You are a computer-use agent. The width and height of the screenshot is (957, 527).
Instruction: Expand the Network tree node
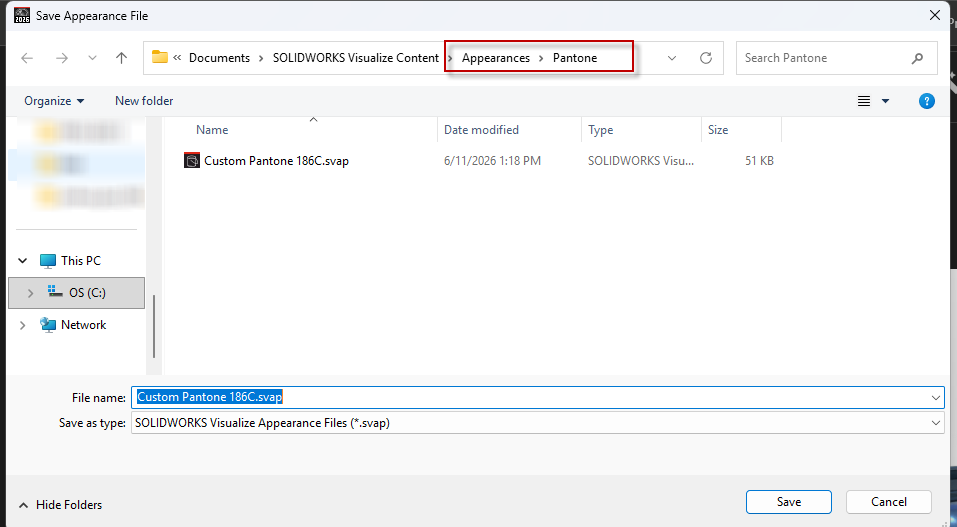click(x=23, y=325)
